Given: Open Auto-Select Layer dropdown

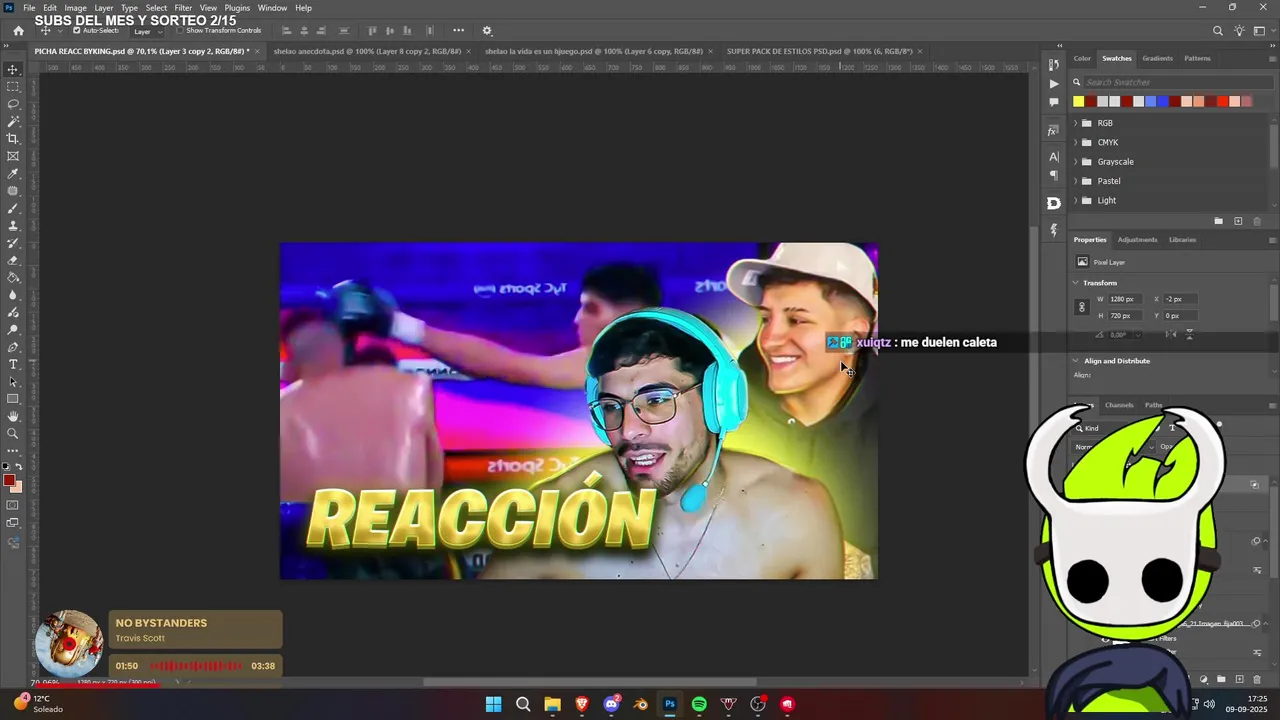Looking at the screenshot, I should click(x=149, y=31).
